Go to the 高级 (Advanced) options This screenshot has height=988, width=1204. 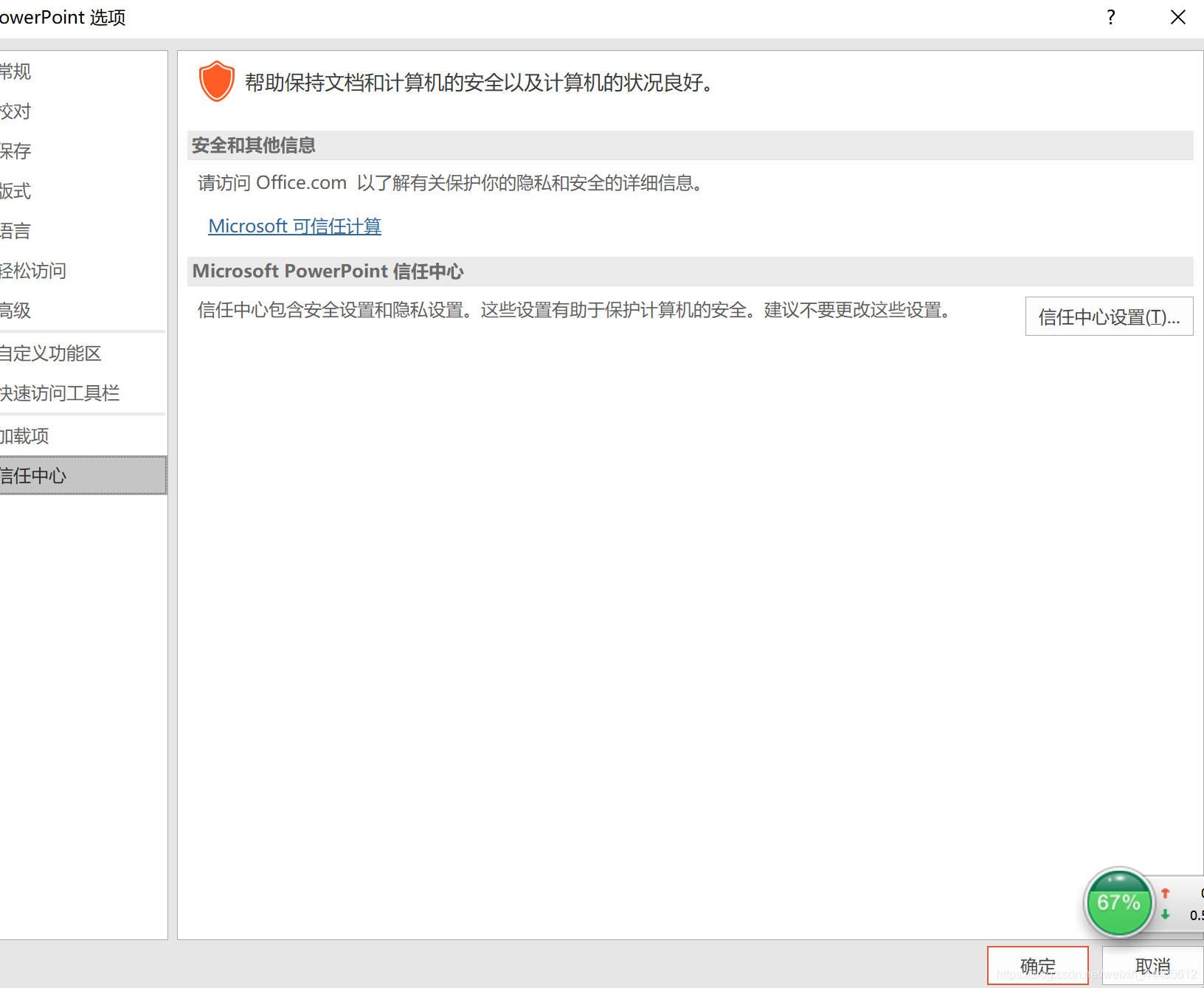83,311
